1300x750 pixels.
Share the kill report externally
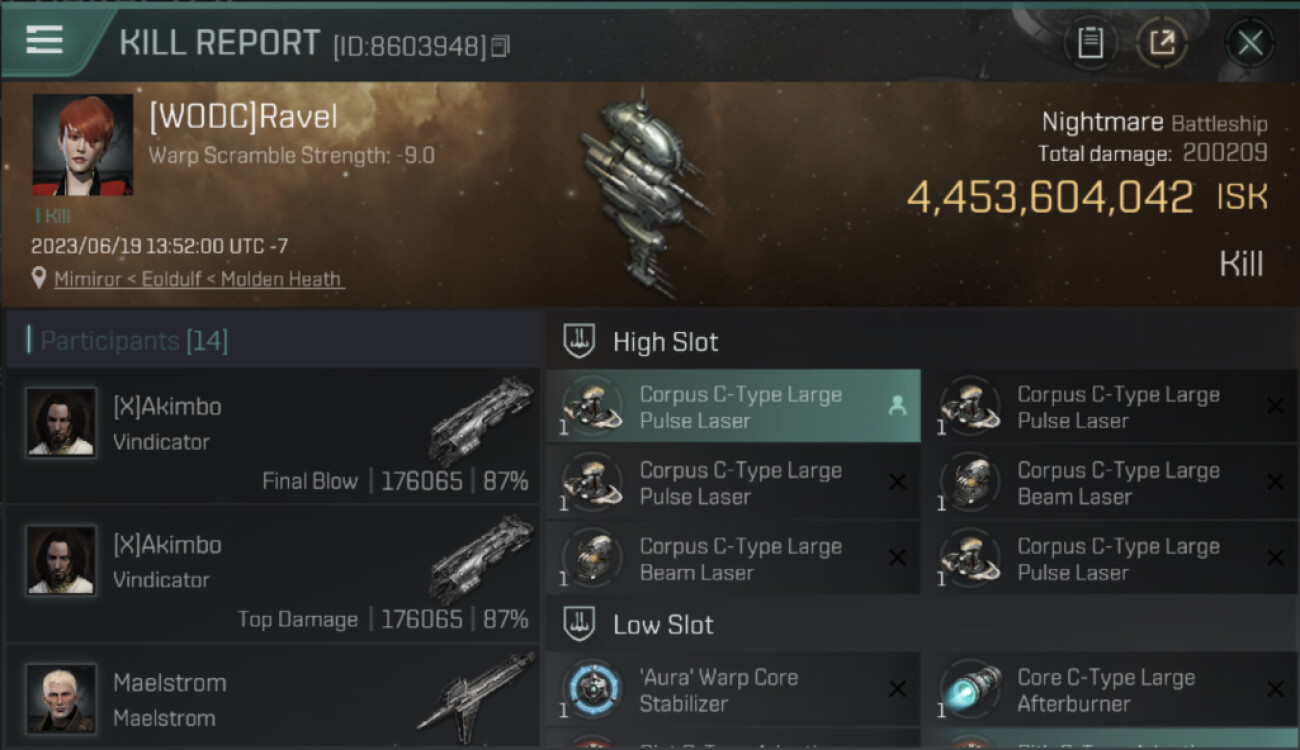tap(1162, 43)
